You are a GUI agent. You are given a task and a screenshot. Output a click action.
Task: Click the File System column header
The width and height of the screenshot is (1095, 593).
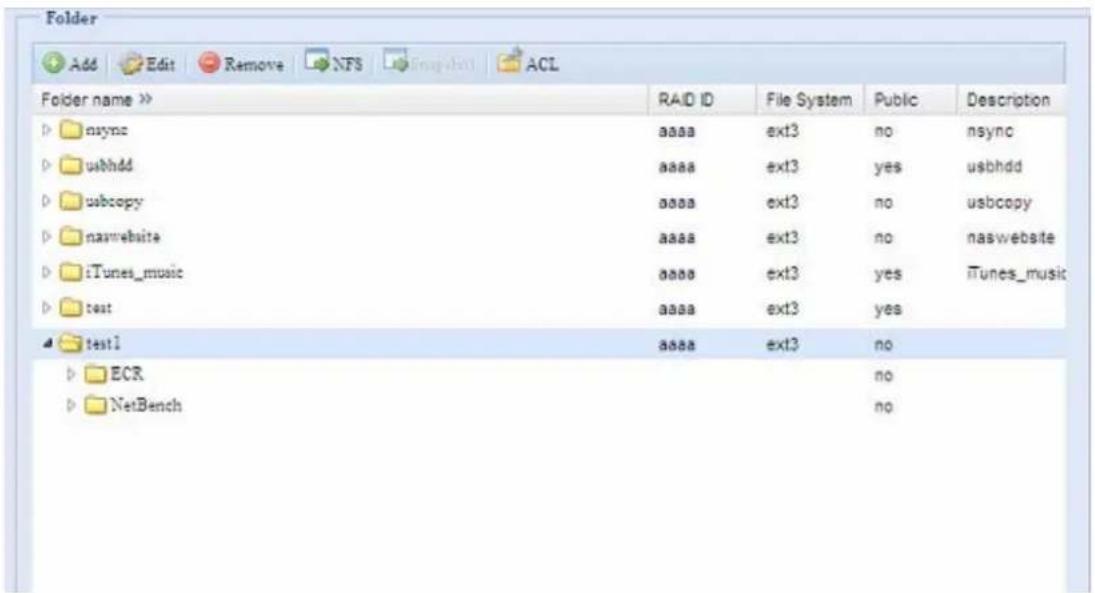(x=809, y=101)
